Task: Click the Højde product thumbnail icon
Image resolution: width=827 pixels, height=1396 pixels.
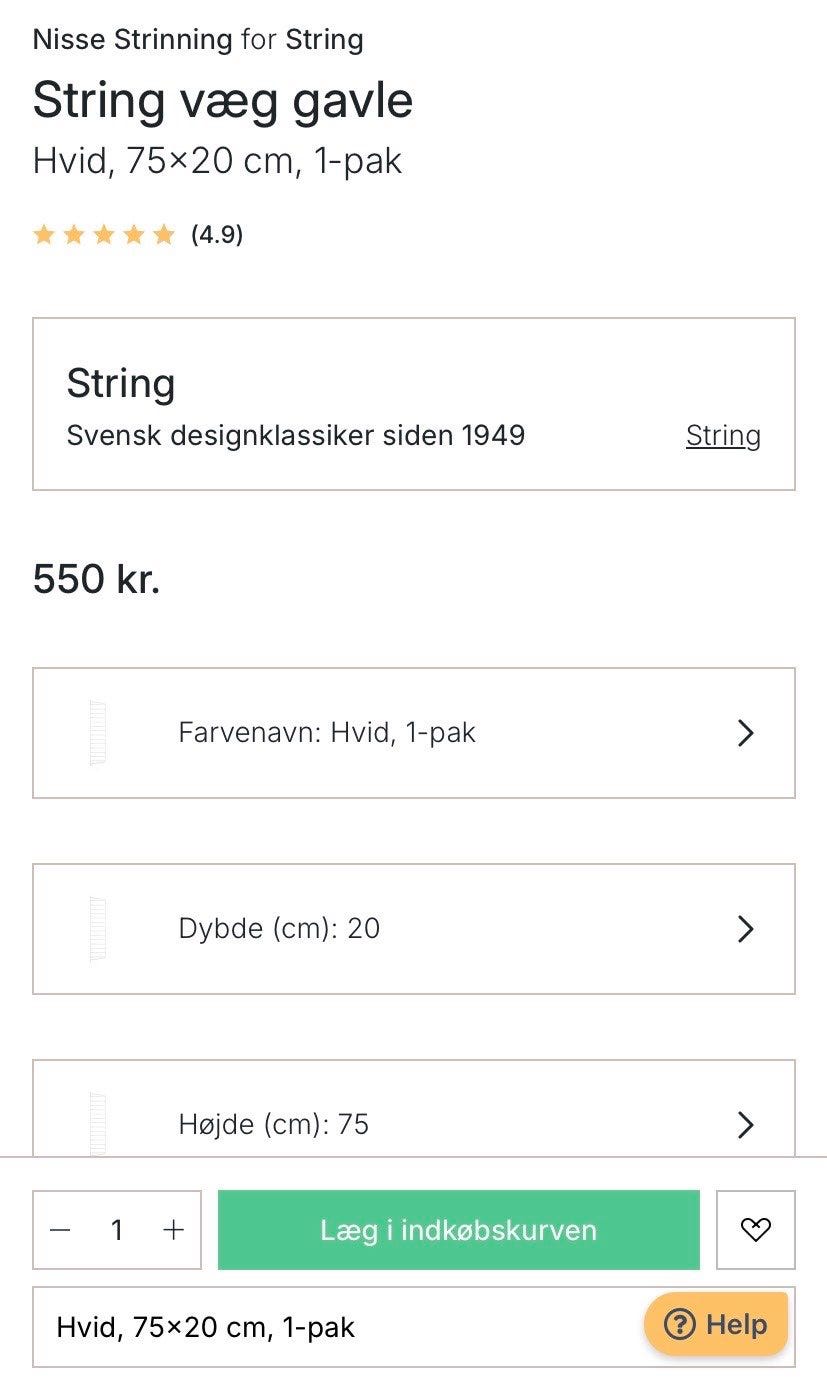Action: [x=97, y=1124]
